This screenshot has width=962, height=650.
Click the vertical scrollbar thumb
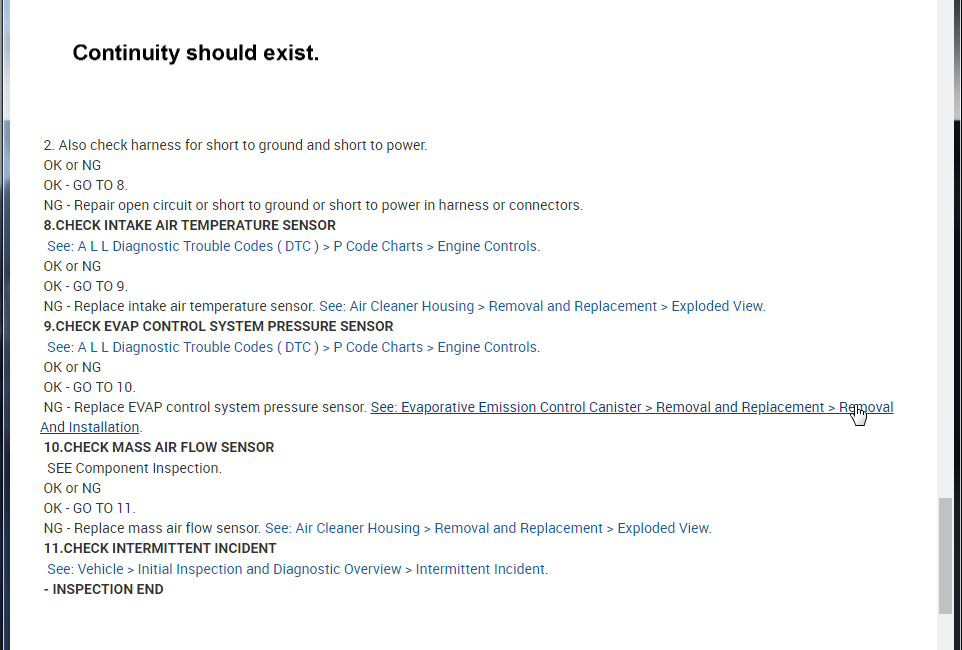pos(945,555)
